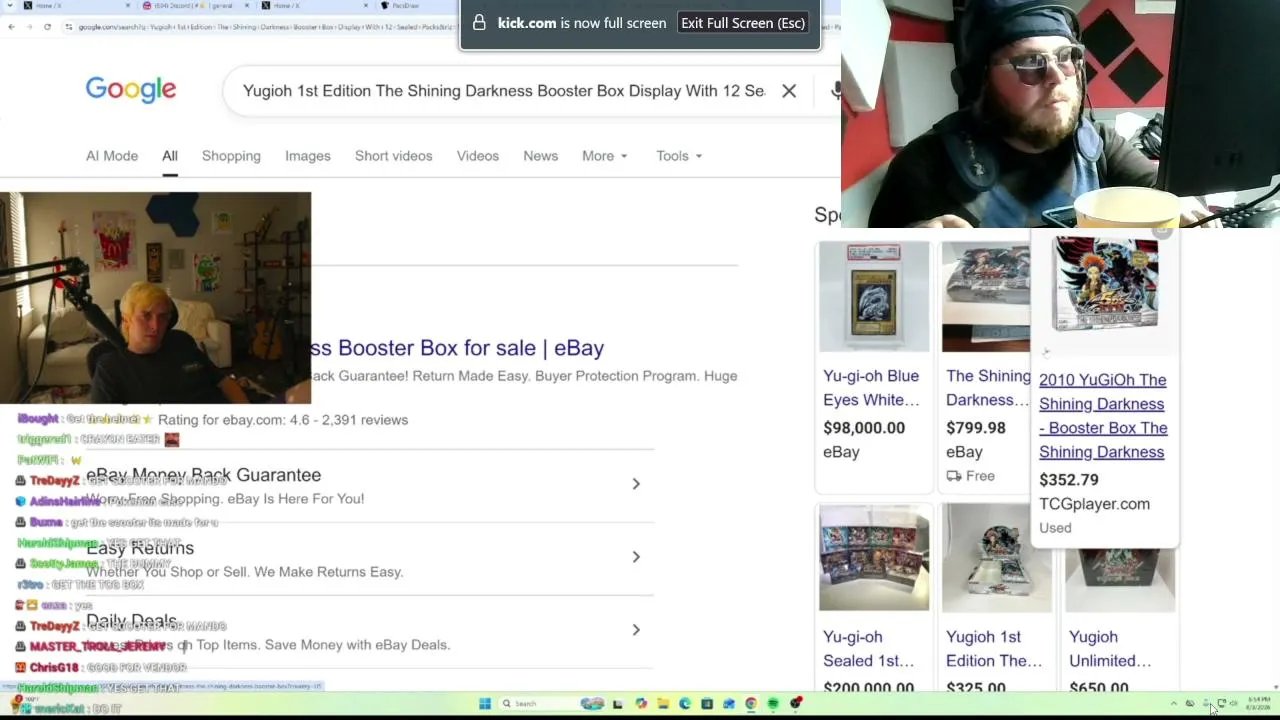
Task: Expand eBay Money Back Guarantee chevron
Action: click(636, 484)
